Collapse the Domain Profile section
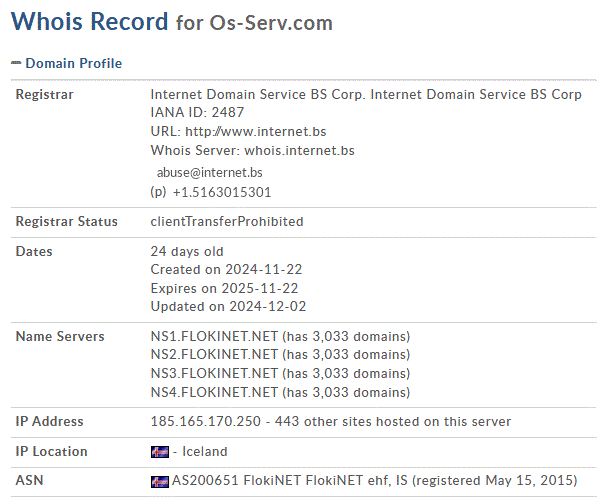The width and height of the screenshot is (598, 502). 16,63
